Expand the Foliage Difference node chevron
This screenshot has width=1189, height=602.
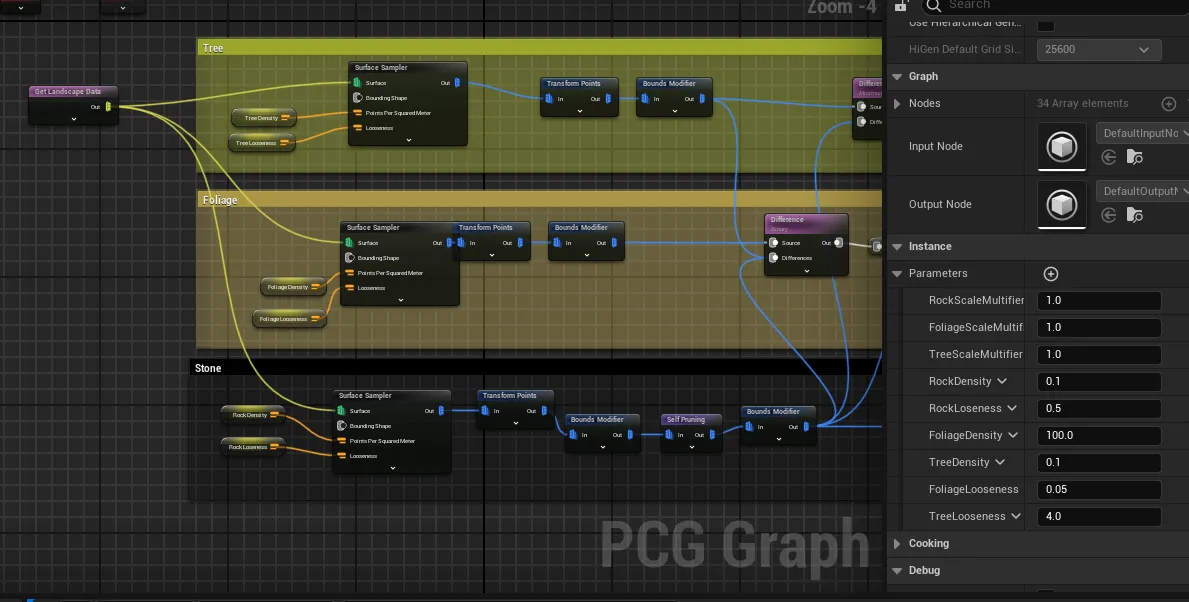click(x=806, y=270)
